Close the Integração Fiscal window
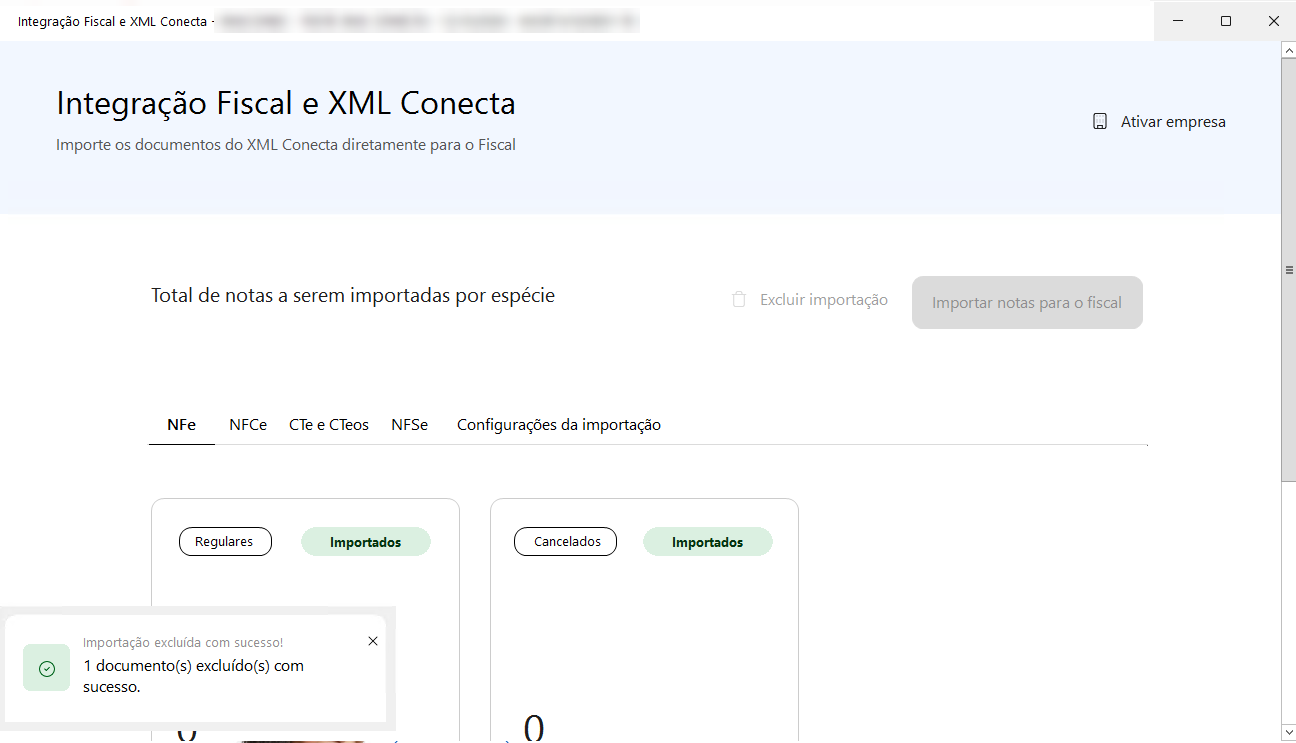Screen dimensions: 1296x743 [1273, 21]
